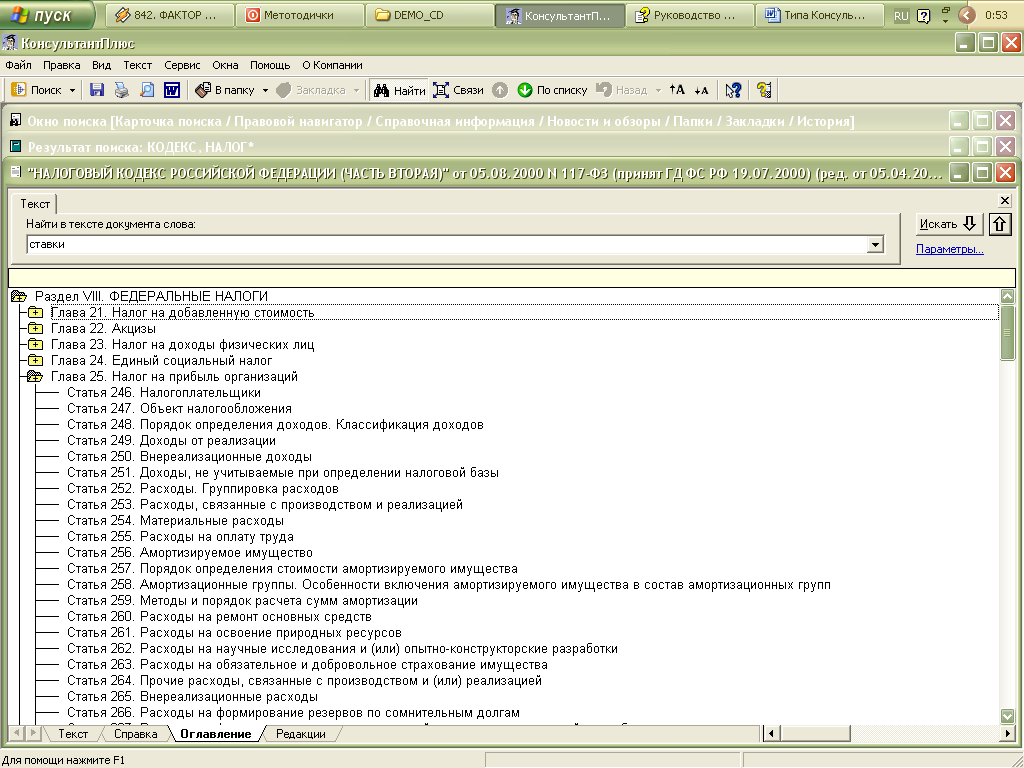The height and width of the screenshot is (768, 1024).
Task: Increase font size with the up A icon
Action: [677, 90]
